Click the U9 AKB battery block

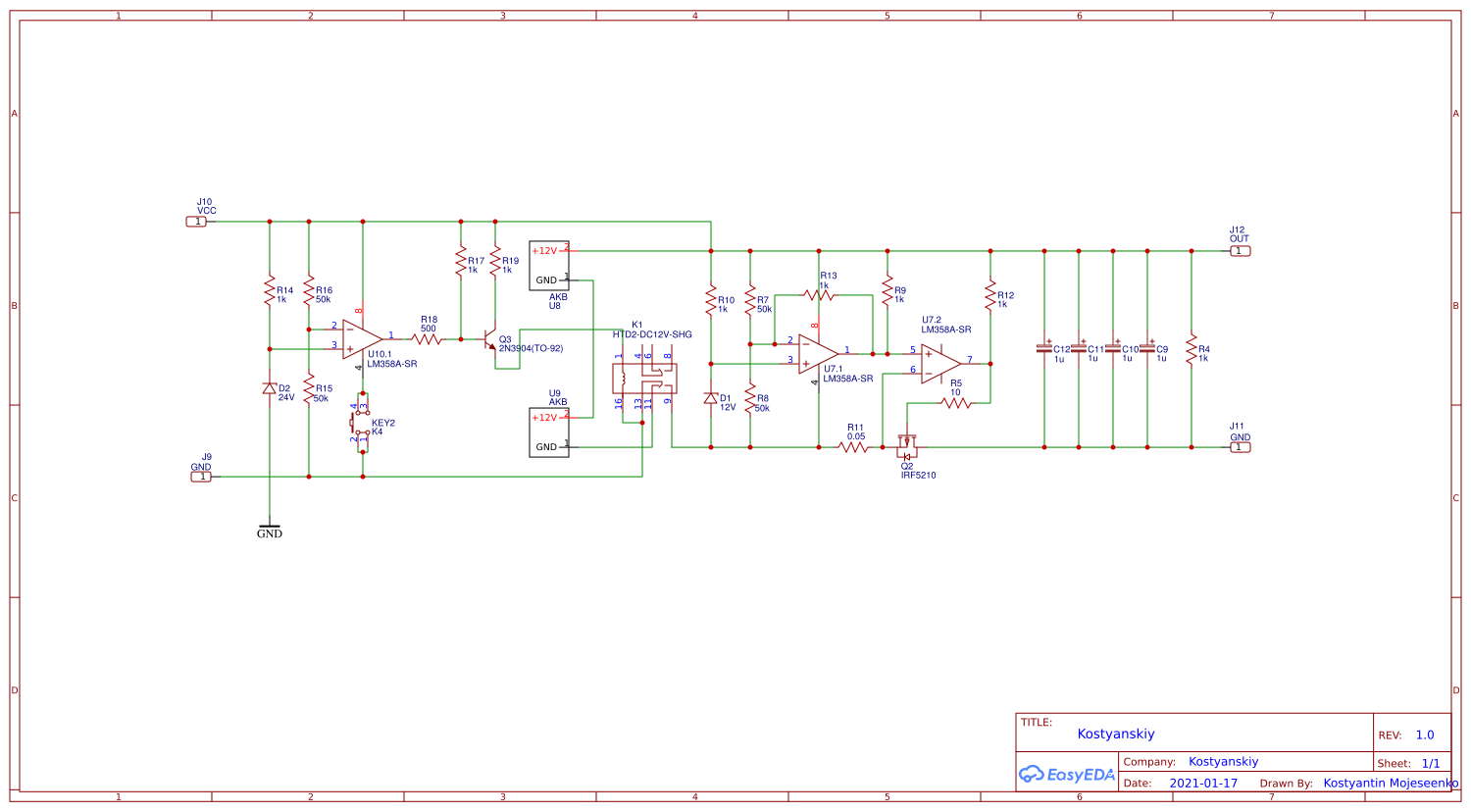(548, 432)
